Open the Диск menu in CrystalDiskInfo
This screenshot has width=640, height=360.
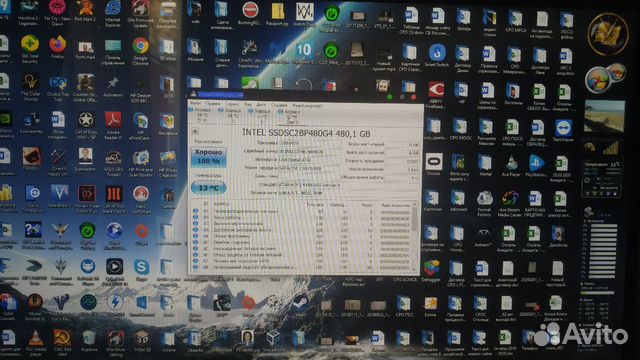tap(261, 105)
